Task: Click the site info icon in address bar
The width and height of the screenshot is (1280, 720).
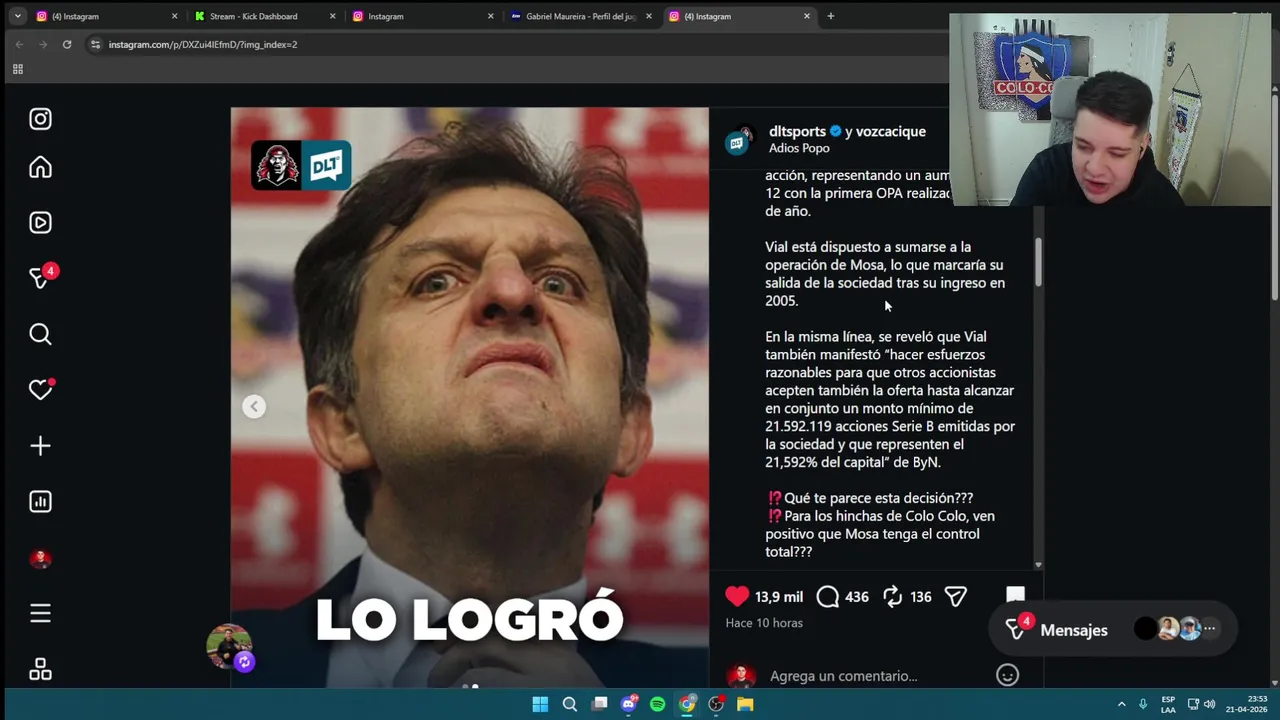Action: 95,44
